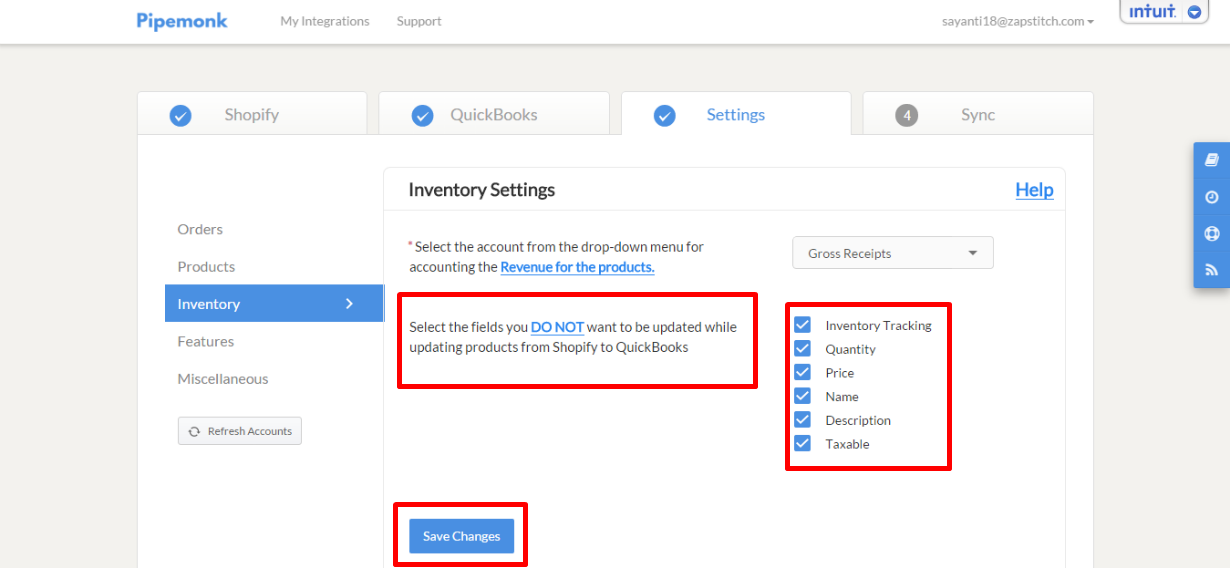Switch to the QuickBooks tab
Image resolution: width=1230 pixels, height=568 pixels.
tap(494, 113)
